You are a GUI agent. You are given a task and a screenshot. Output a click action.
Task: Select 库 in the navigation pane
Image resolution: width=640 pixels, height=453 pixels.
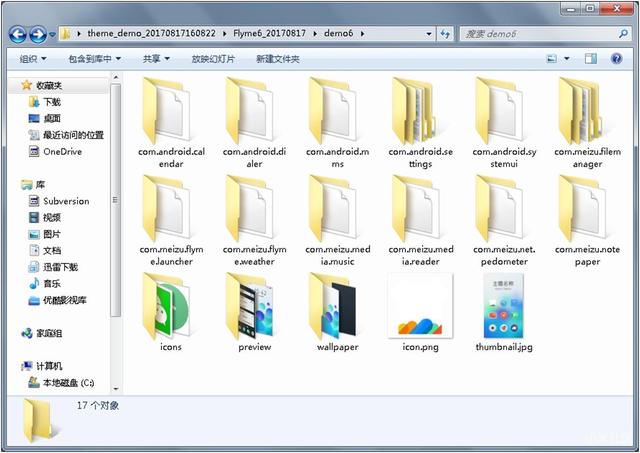pos(40,185)
